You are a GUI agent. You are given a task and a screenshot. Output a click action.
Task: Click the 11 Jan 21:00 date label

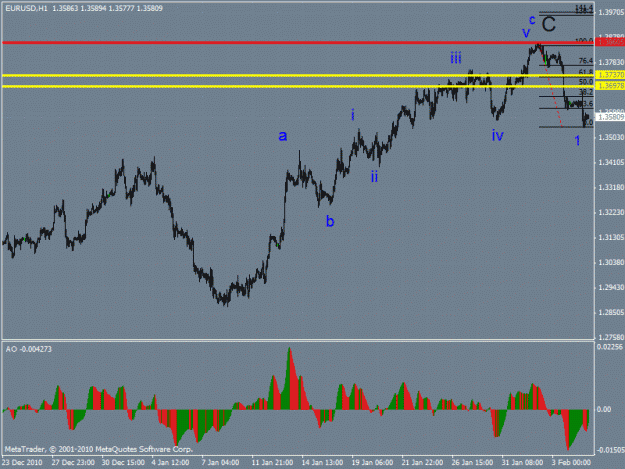272,462
